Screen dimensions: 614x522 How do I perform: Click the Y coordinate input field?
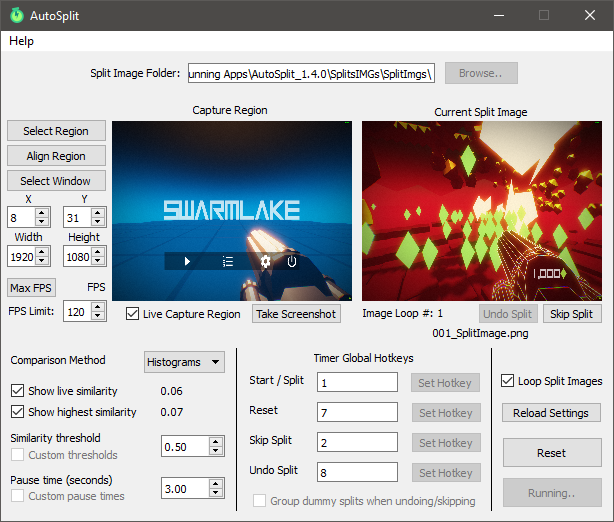pyautogui.click(x=78, y=217)
